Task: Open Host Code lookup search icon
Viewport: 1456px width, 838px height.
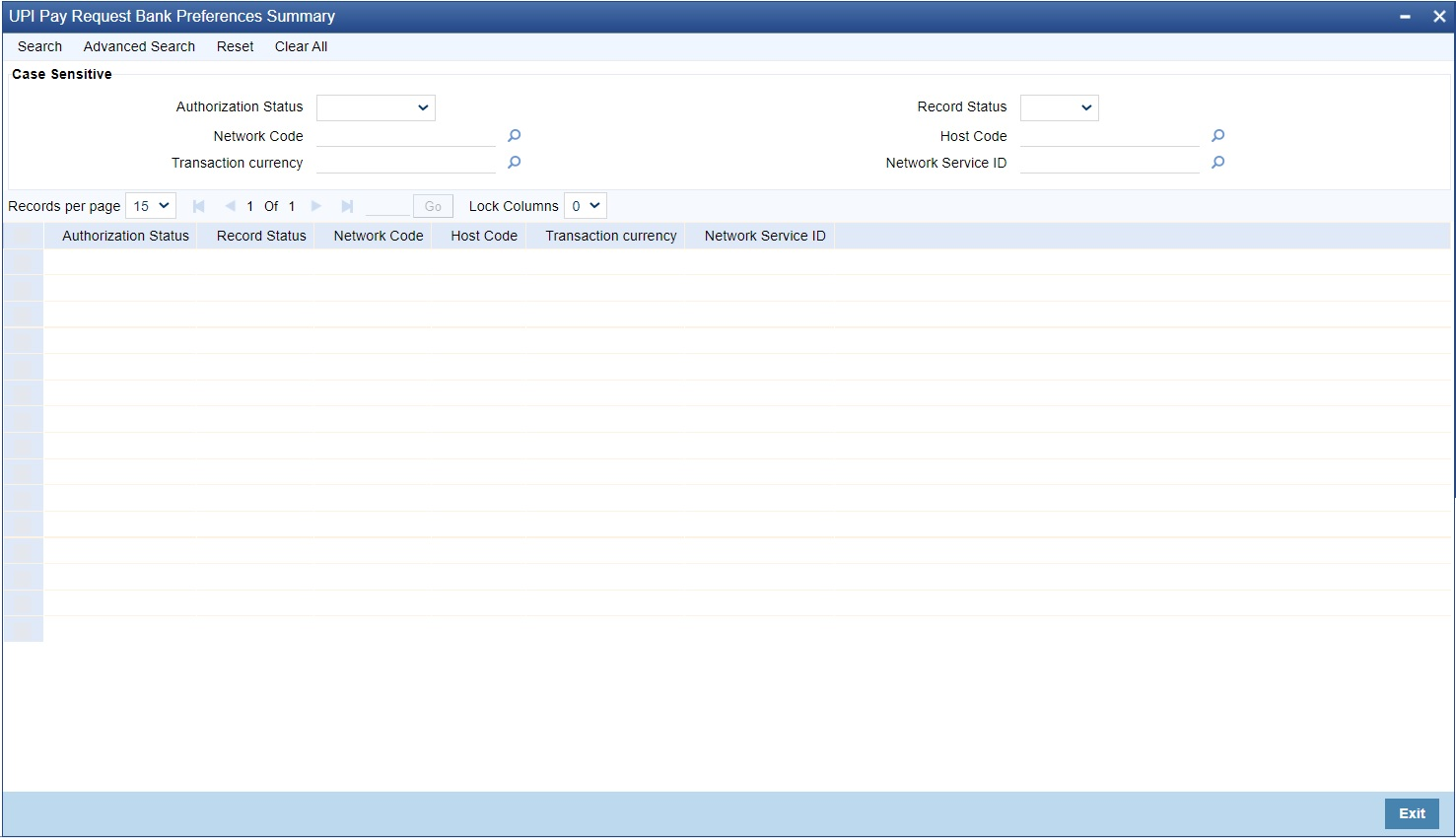Action: 1217,136
